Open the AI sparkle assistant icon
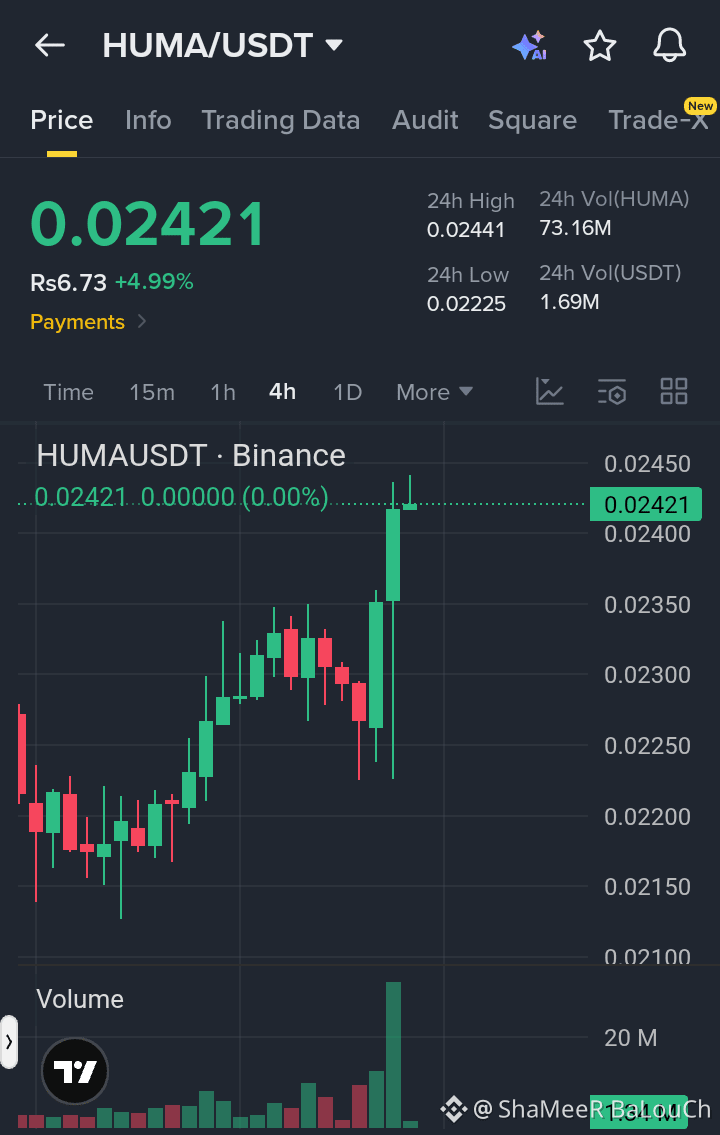The image size is (720, 1135). (530, 46)
